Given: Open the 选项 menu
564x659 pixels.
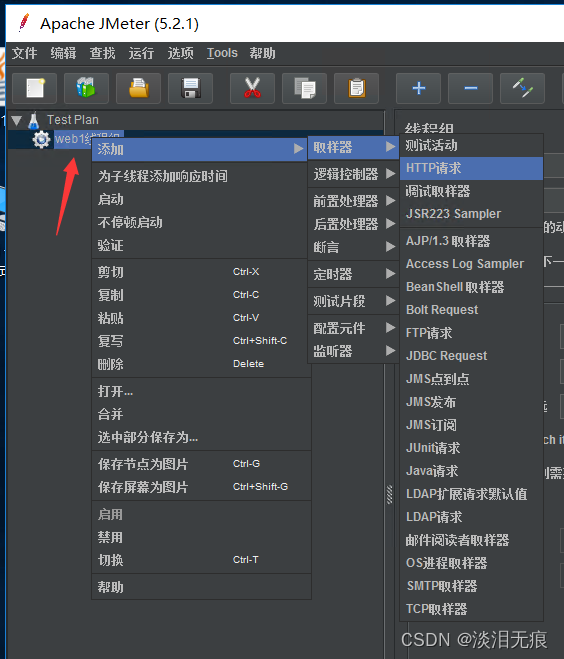Looking at the screenshot, I should [180, 53].
